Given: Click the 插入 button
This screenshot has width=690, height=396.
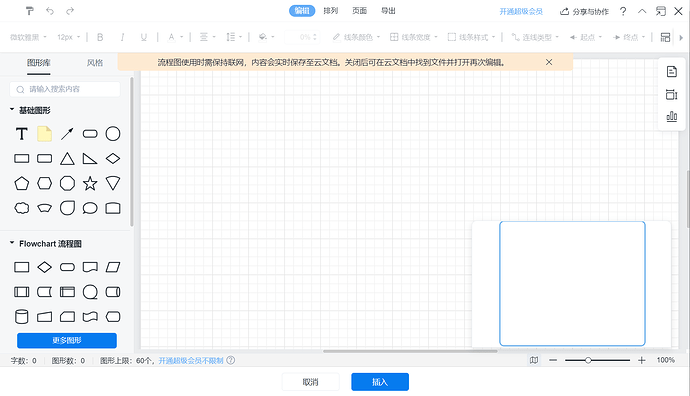Looking at the screenshot, I should 380,382.
